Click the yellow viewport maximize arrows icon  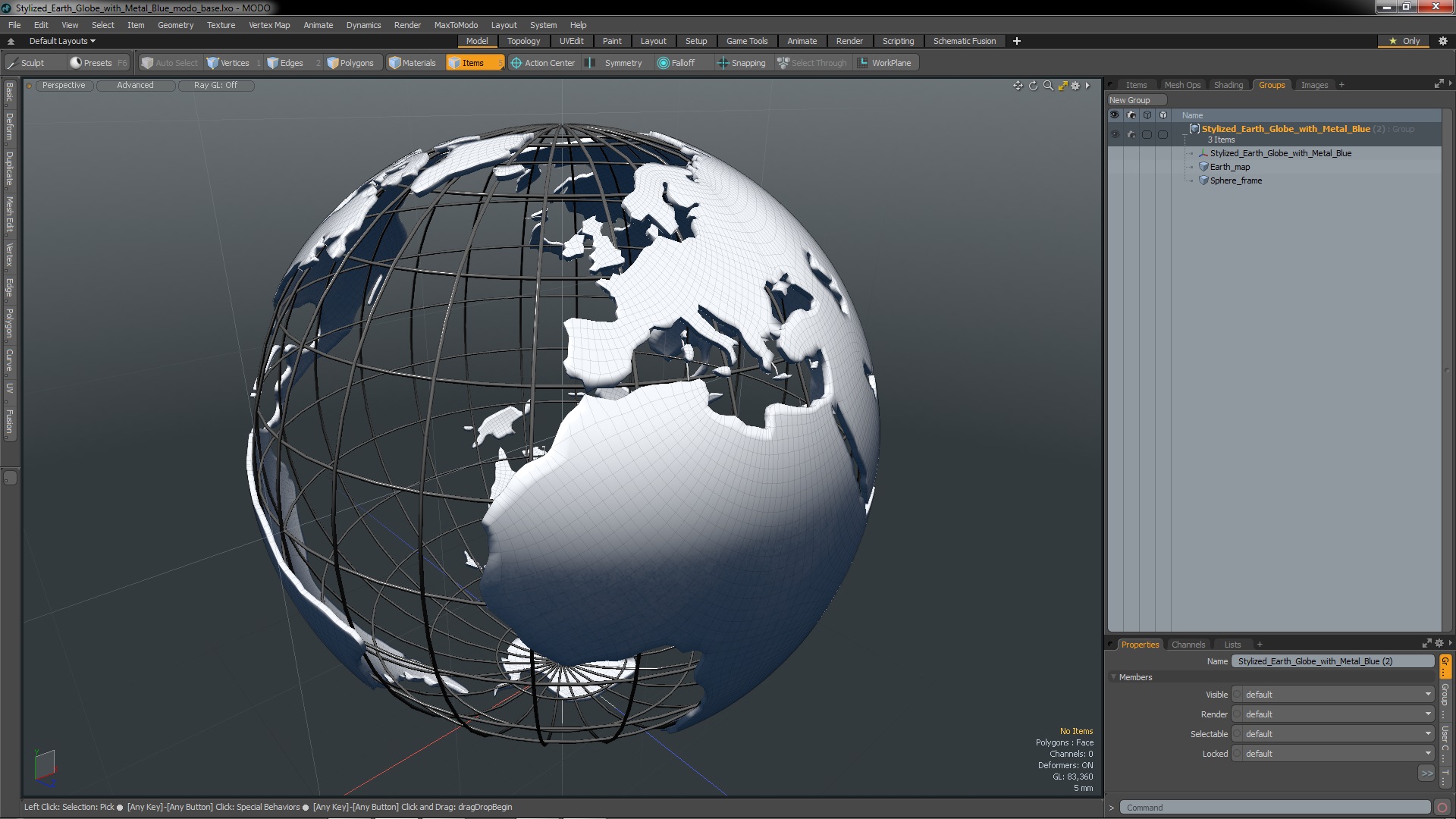click(x=1063, y=86)
